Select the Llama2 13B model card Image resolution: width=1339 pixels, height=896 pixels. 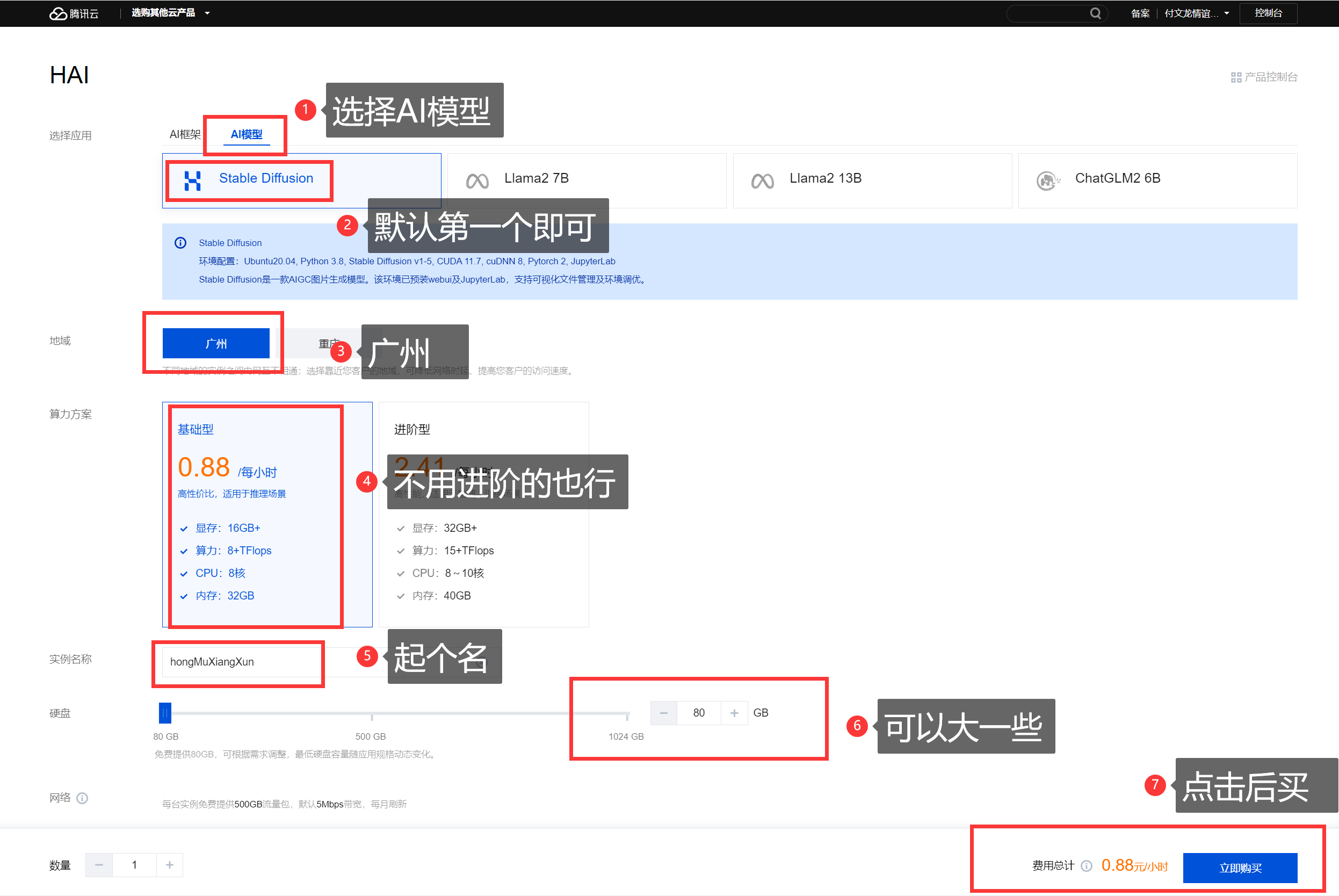tap(872, 180)
